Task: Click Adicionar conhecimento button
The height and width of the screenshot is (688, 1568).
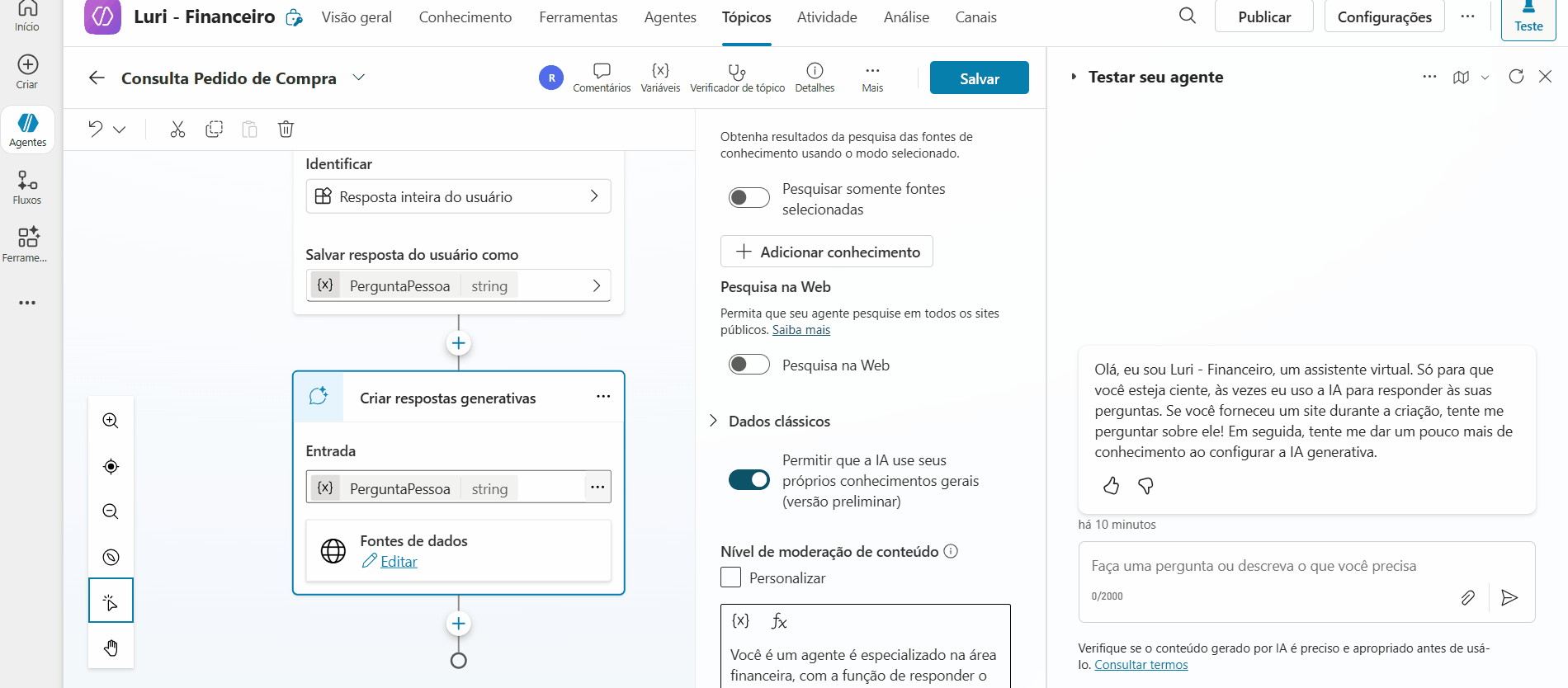Action: click(x=827, y=252)
